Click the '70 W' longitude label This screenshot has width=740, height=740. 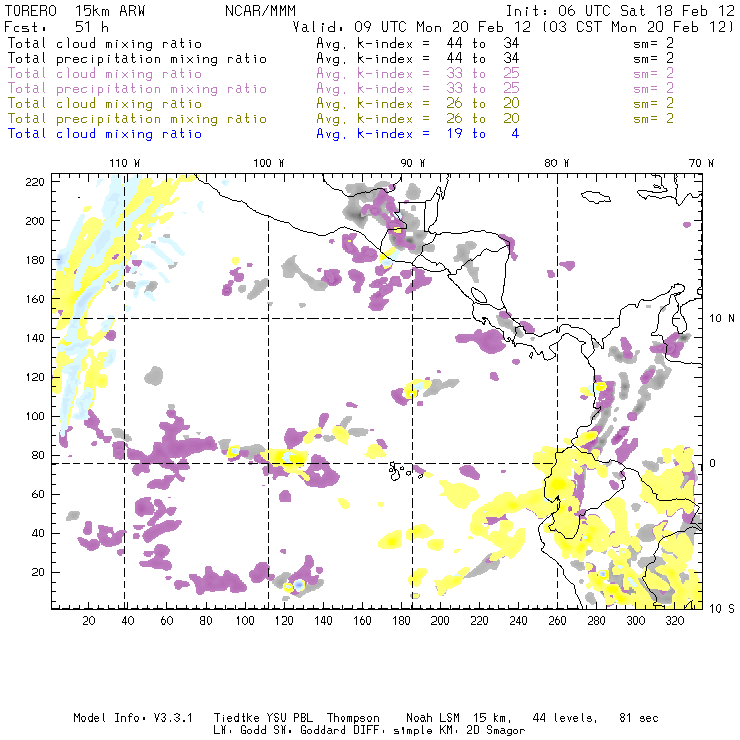[x=701, y=163]
